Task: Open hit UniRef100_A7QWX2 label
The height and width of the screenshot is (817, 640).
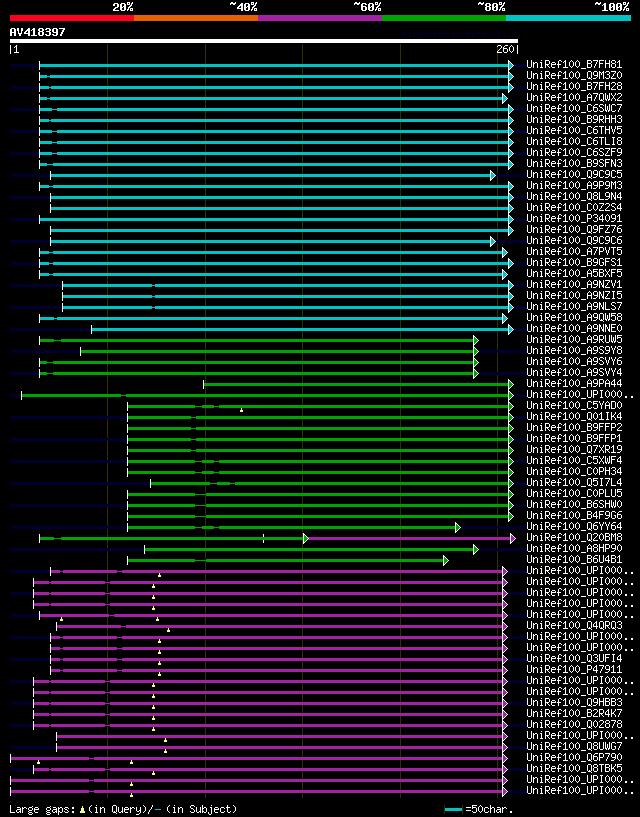Action: coord(574,97)
